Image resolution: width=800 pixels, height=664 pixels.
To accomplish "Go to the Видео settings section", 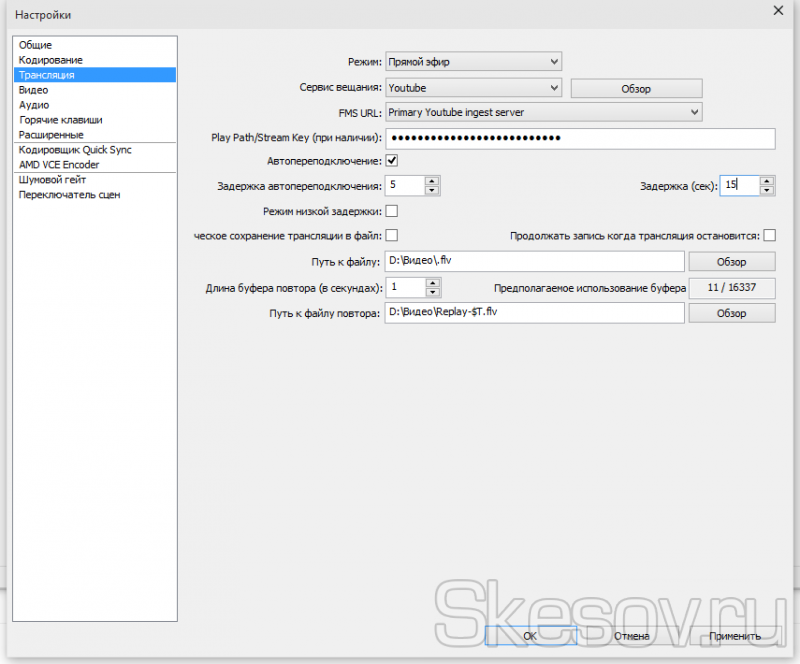I will pyautogui.click(x=33, y=90).
